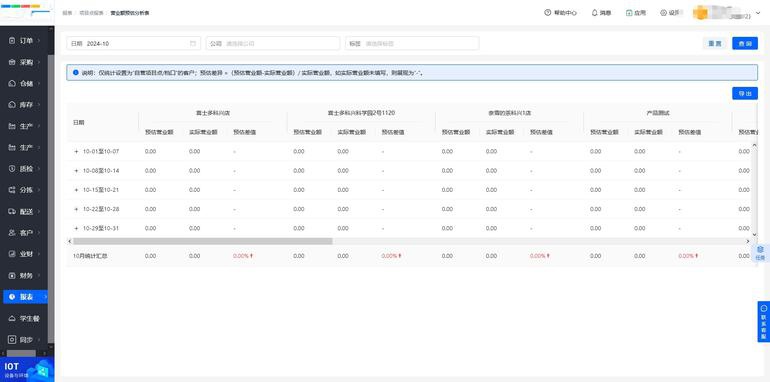Open the 质检 sidebar module
The height and width of the screenshot is (382, 770).
[x=25, y=168]
